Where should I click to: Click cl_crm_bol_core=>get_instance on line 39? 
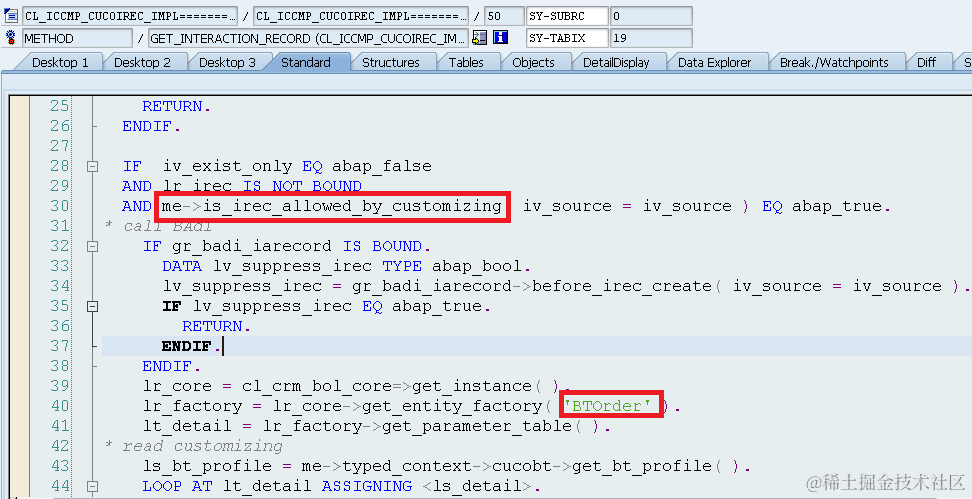pos(387,386)
